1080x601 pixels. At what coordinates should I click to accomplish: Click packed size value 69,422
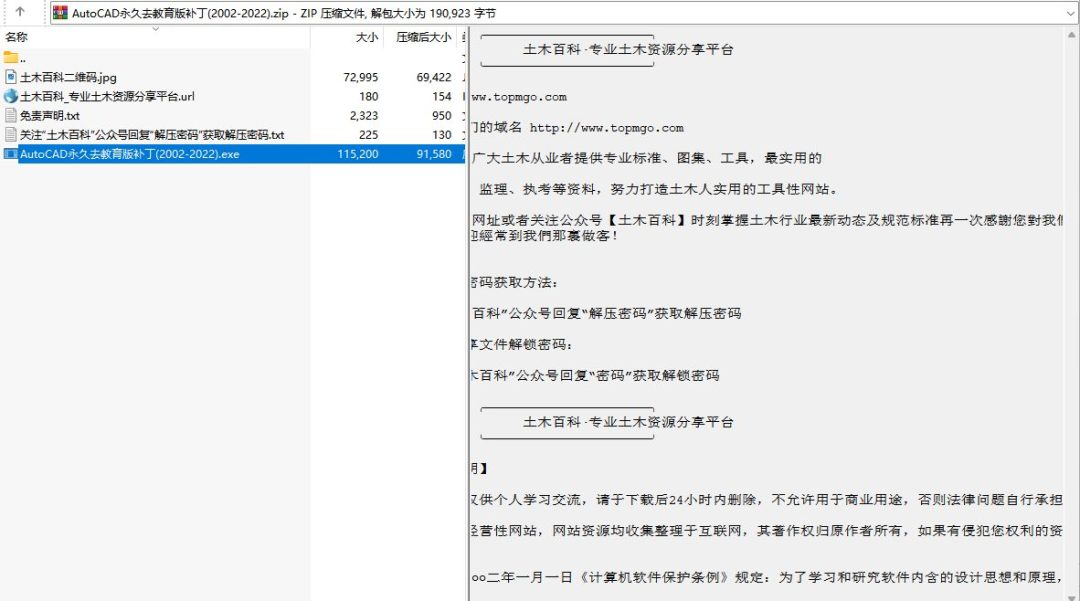point(434,77)
